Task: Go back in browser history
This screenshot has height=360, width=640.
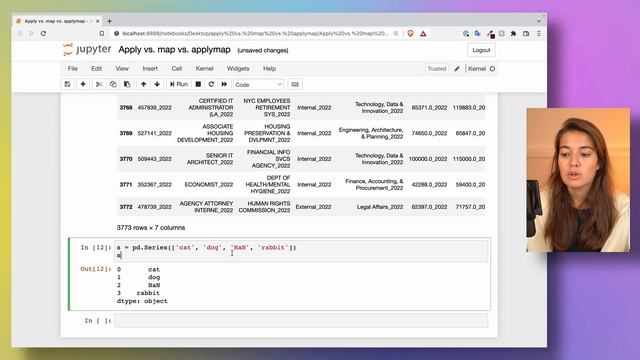Action: (x=20, y=33)
